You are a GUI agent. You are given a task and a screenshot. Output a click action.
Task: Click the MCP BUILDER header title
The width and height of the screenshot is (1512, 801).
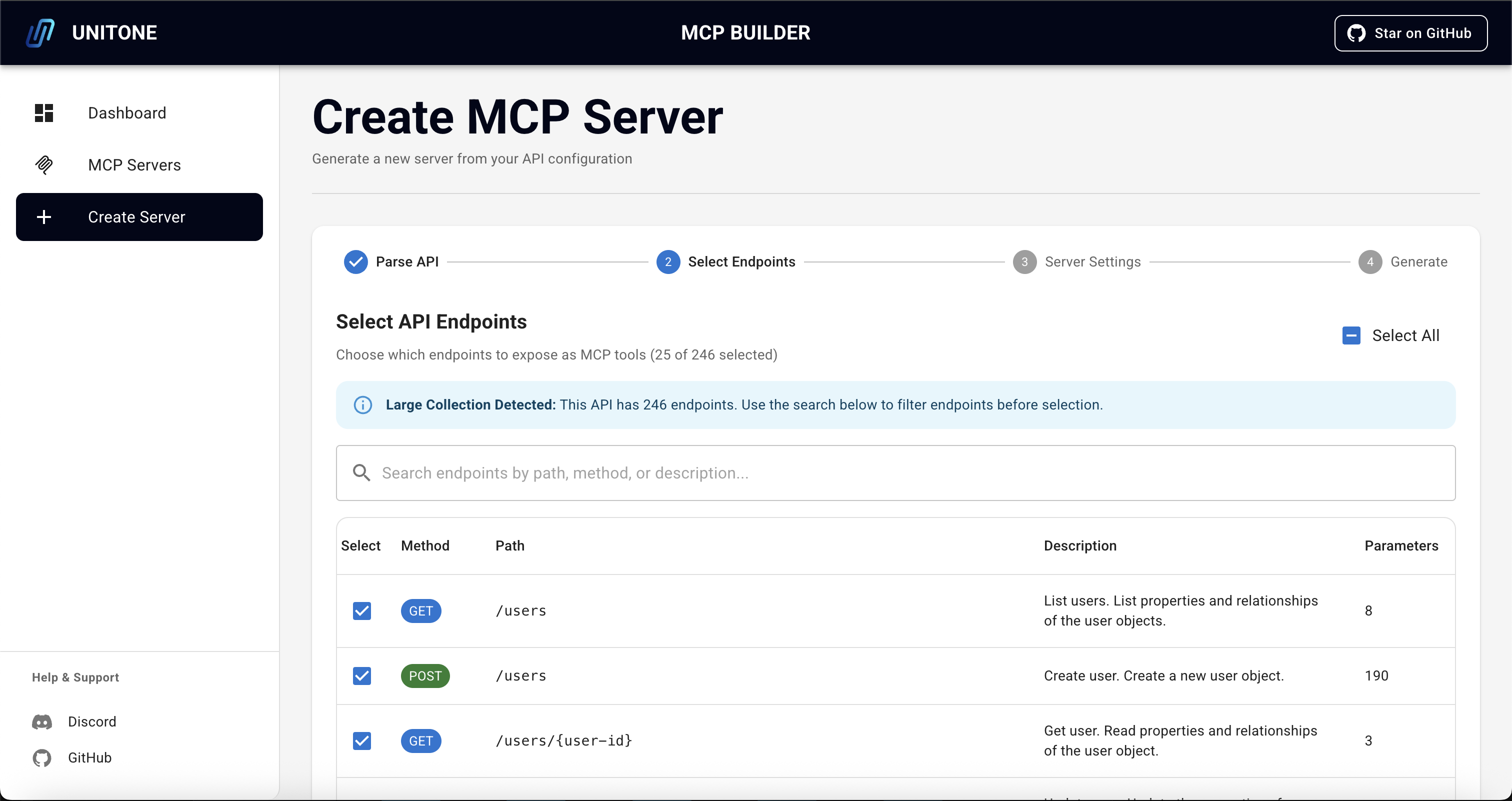tap(745, 32)
